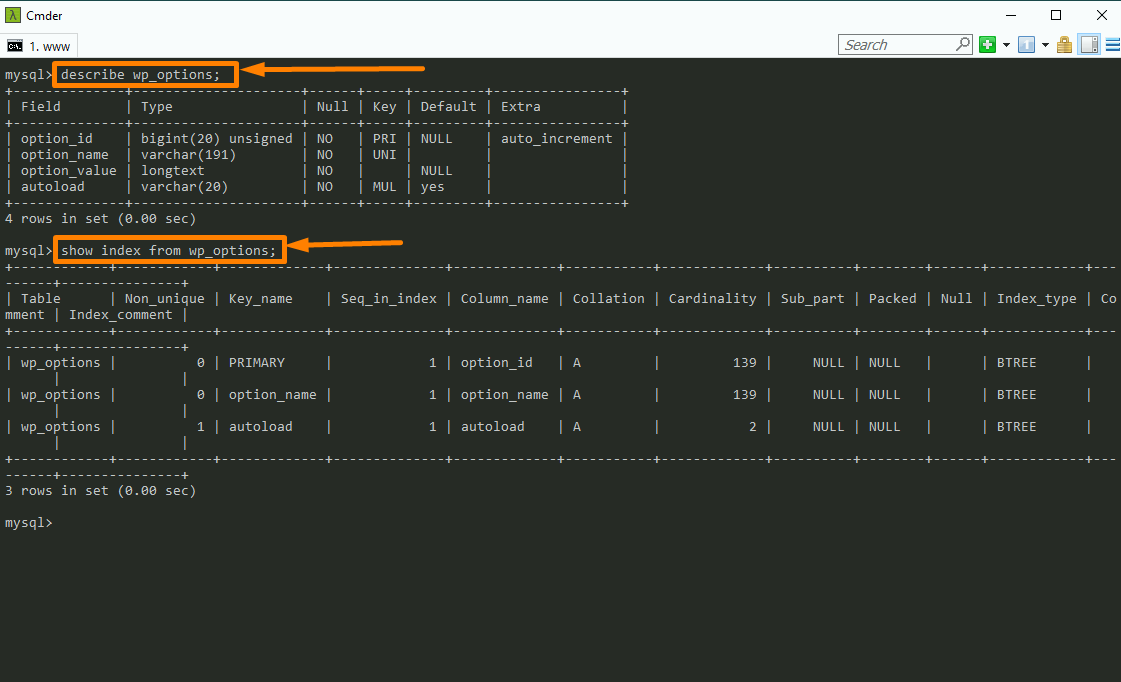Click '3 rows in set (0.00 sec)' line
The width and height of the screenshot is (1121, 682).
click(100, 490)
